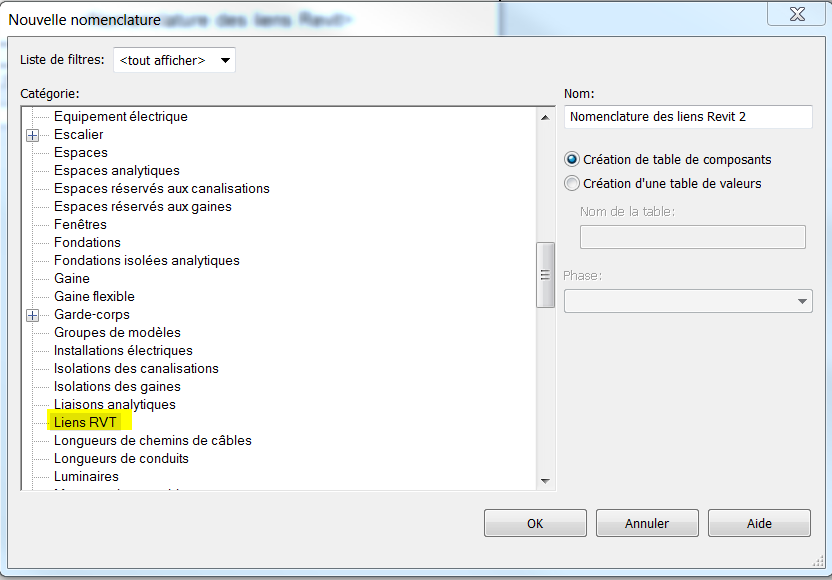The width and height of the screenshot is (832, 580).
Task: Open help with the Aide button
Action: click(759, 523)
